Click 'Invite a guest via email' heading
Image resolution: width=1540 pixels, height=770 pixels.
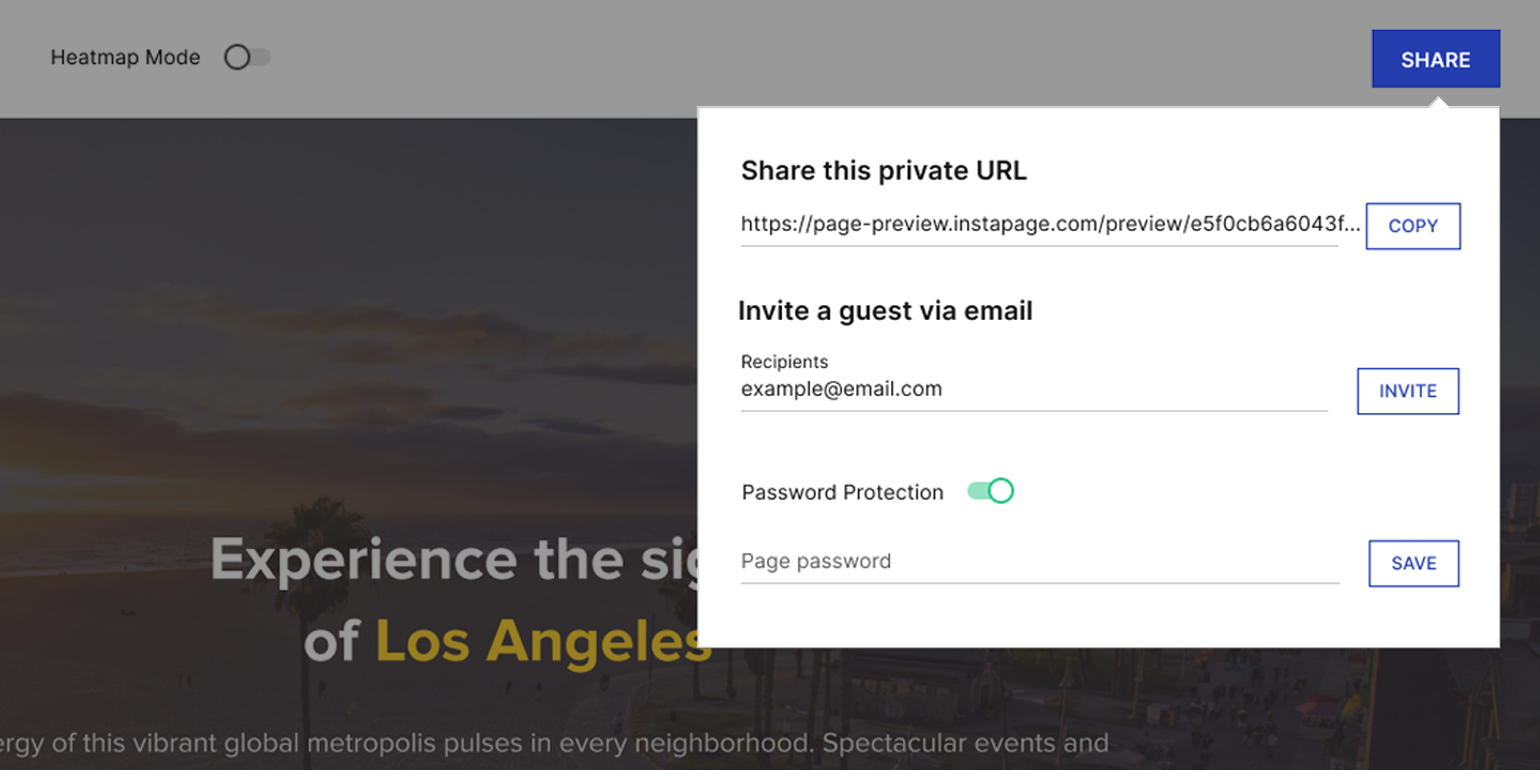coord(885,311)
